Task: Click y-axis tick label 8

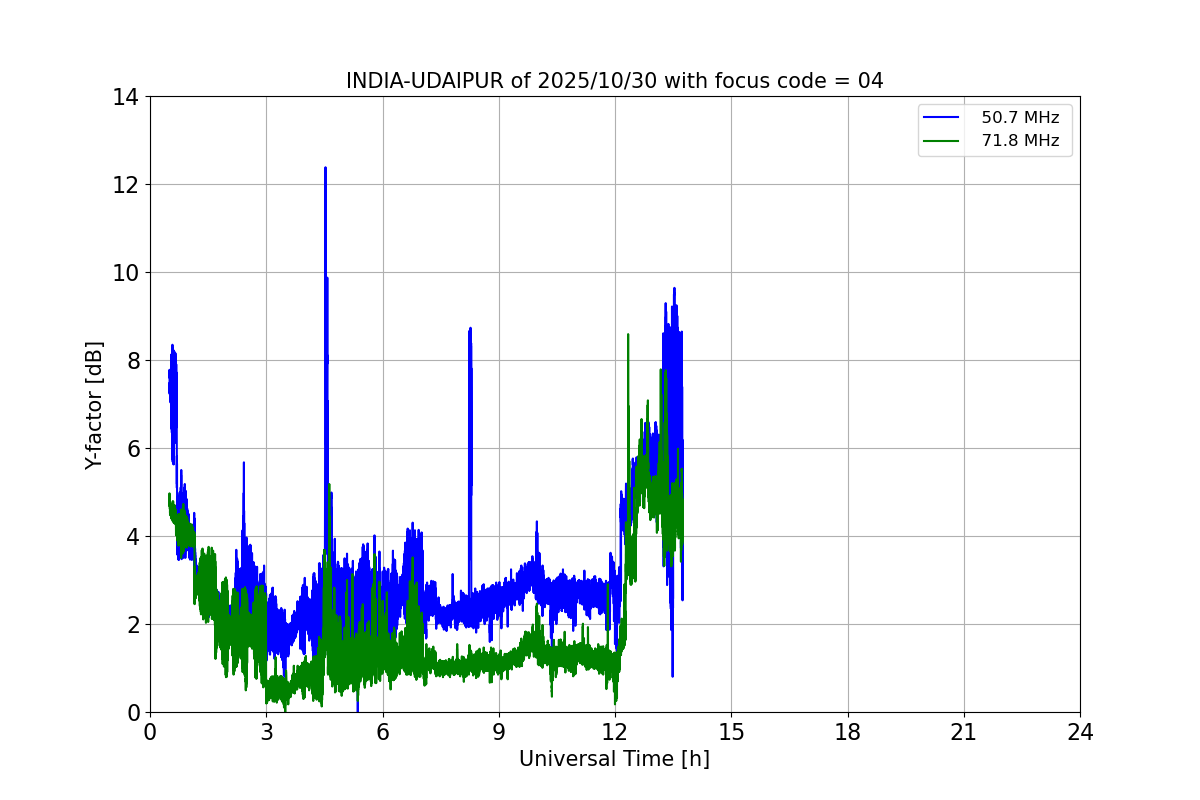Action: [132, 361]
